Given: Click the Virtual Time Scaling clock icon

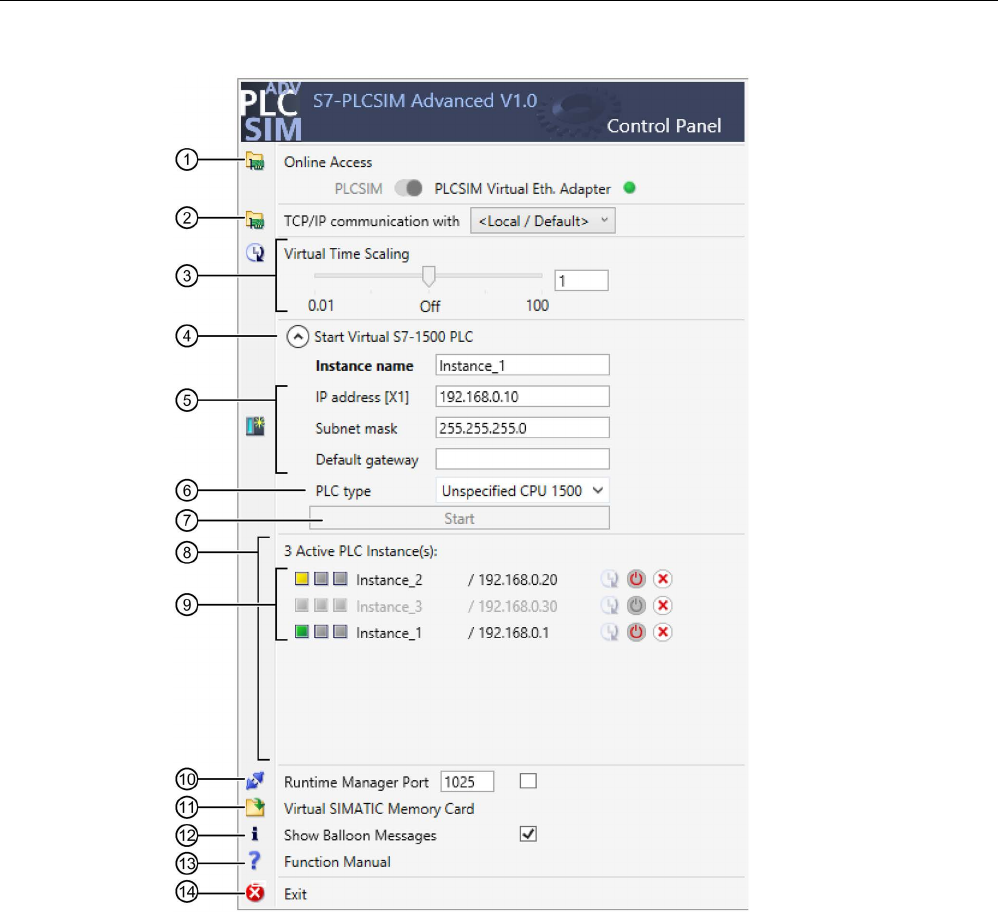Looking at the screenshot, I should pos(255,253).
